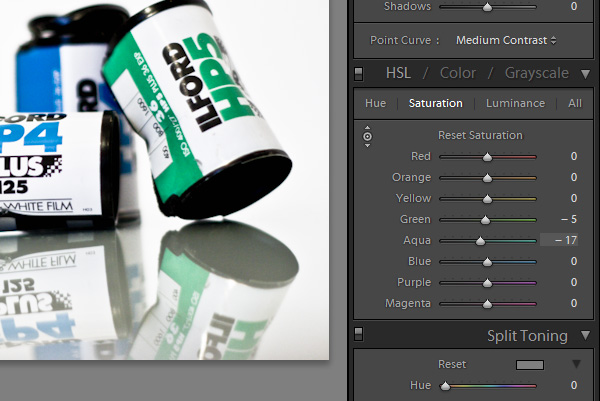The height and width of the screenshot is (401, 600).
Task: Switch to the Saturation tab
Action: [435, 103]
